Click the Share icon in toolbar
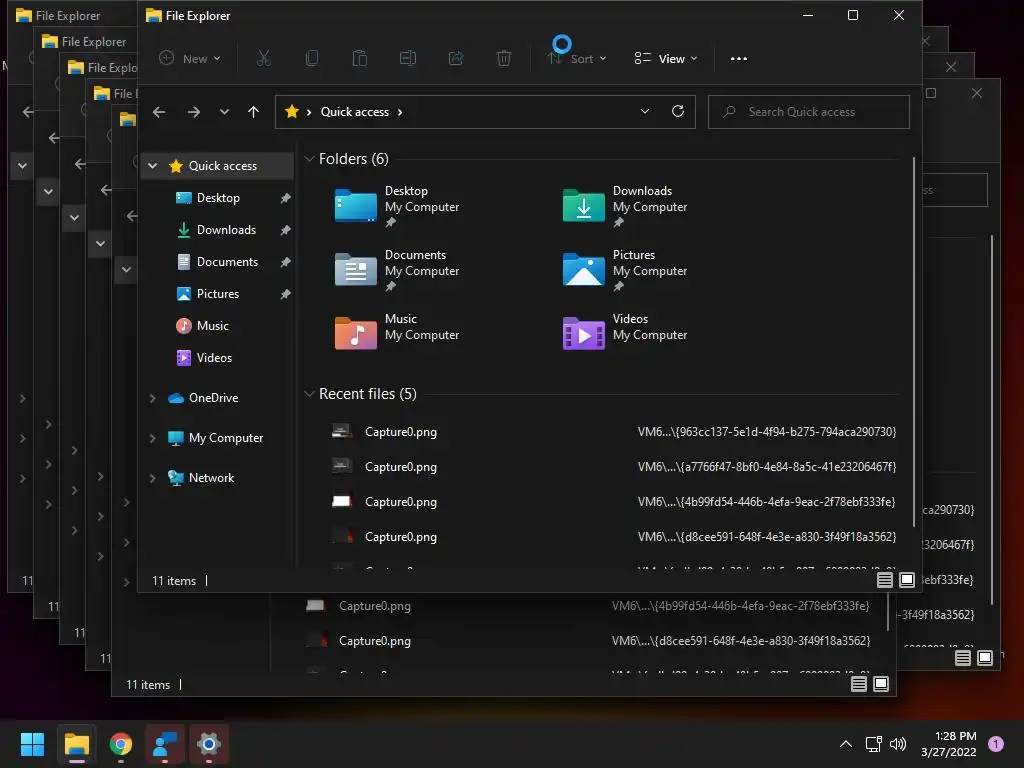 click(x=456, y=59)
